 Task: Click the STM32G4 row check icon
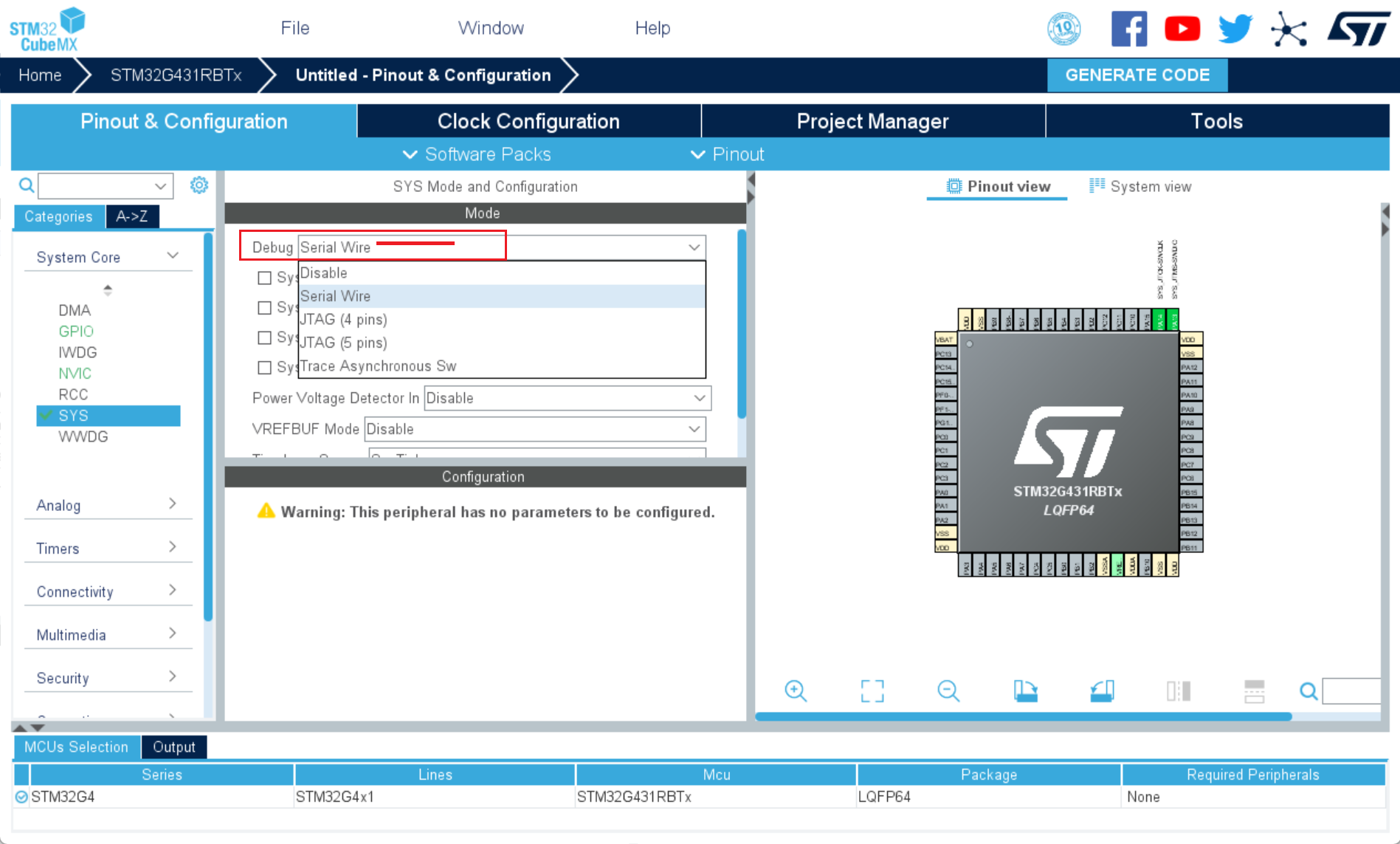(21, 797)
